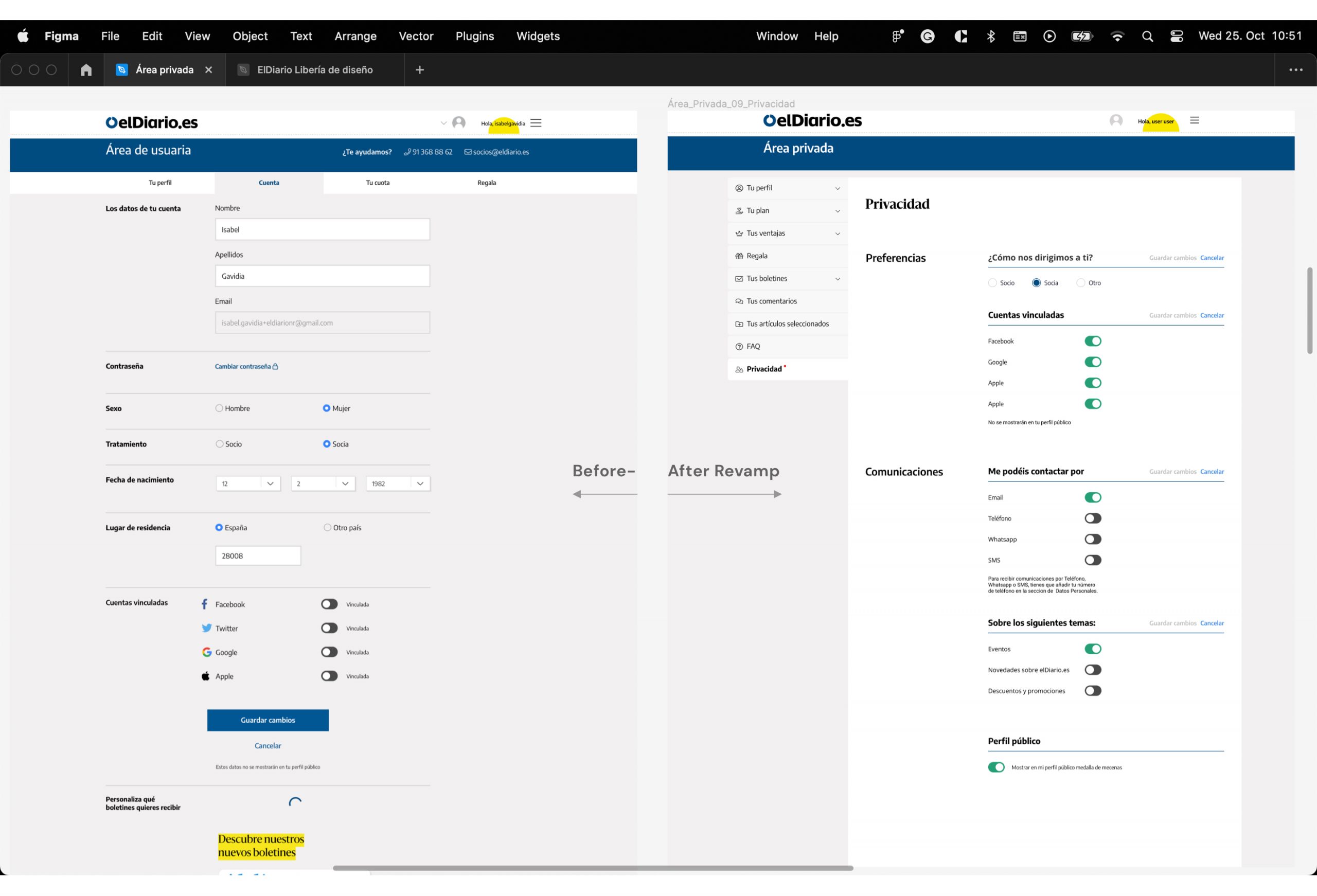Open the Plugins menu
Screen dimensions: 1317x896
tap(474, 37)
